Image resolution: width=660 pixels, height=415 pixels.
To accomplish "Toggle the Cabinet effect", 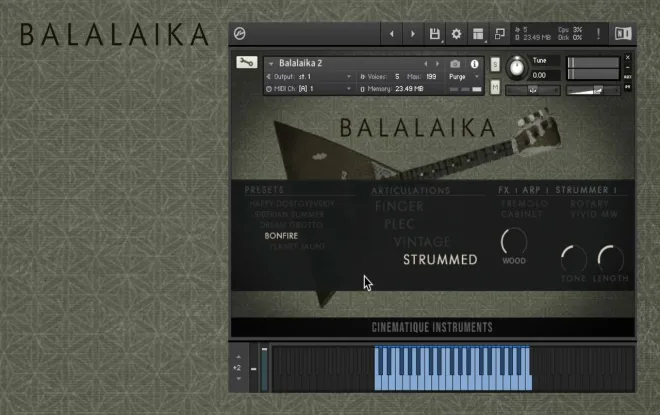I will 522,214.
